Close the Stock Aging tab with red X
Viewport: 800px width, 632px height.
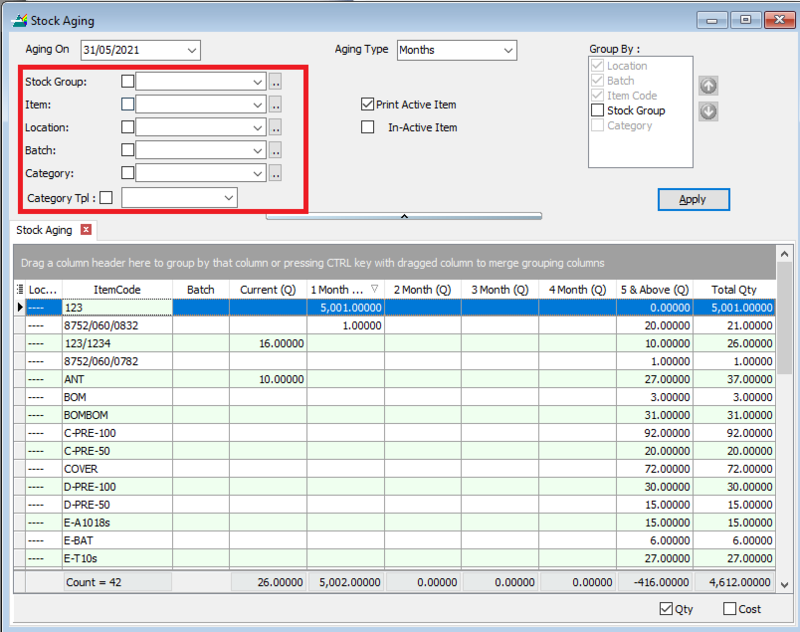tap(86, 230)
